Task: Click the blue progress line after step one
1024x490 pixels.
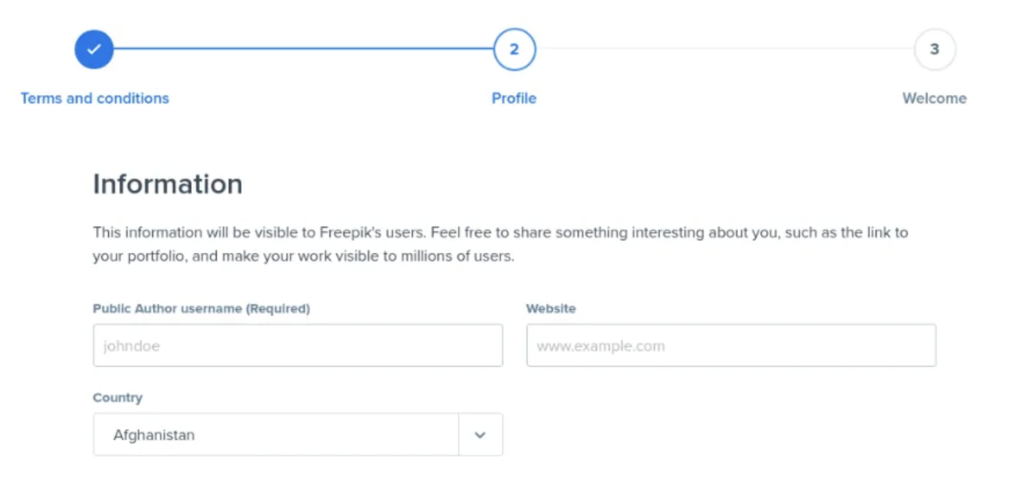Action: (304, 48)
